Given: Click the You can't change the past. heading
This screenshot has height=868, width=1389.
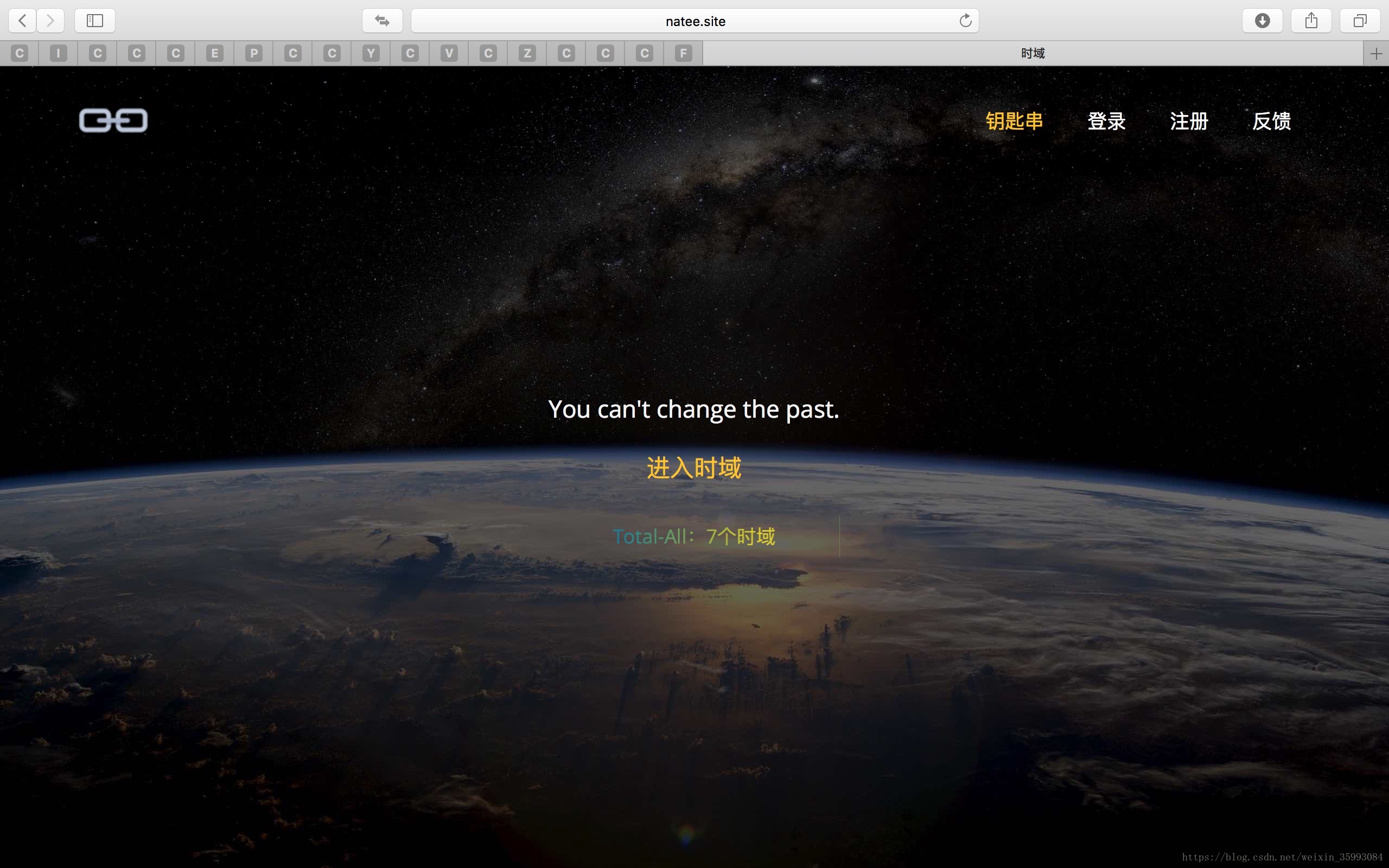Looking at the screenshot, I should pos(694,409).
